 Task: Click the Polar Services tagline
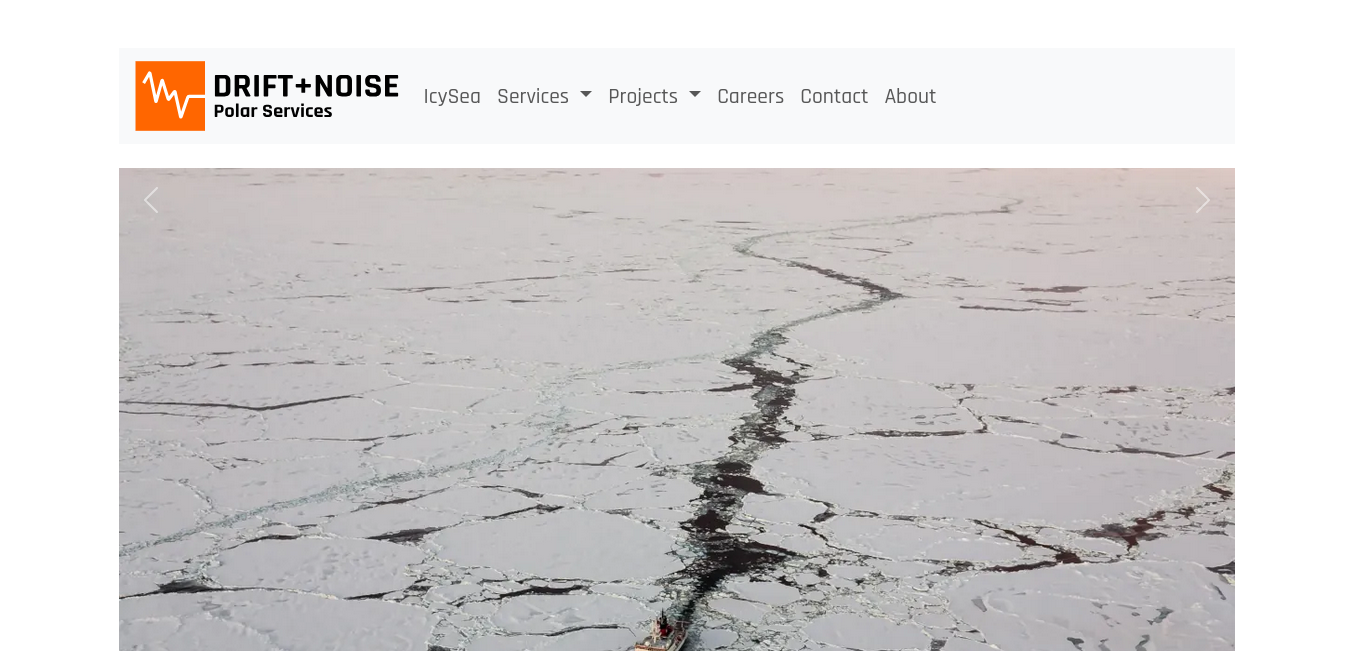click(x=273, y=112)
